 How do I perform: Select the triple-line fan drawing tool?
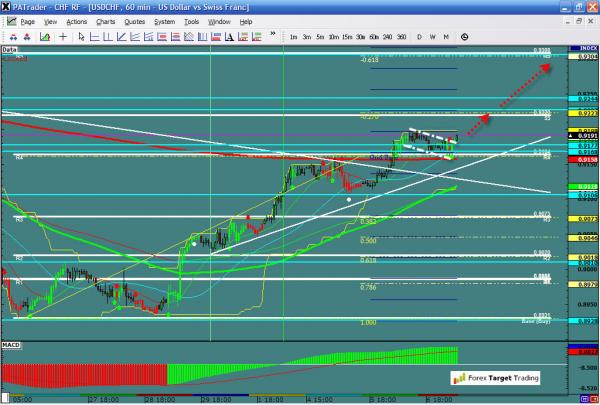point(148,37)
